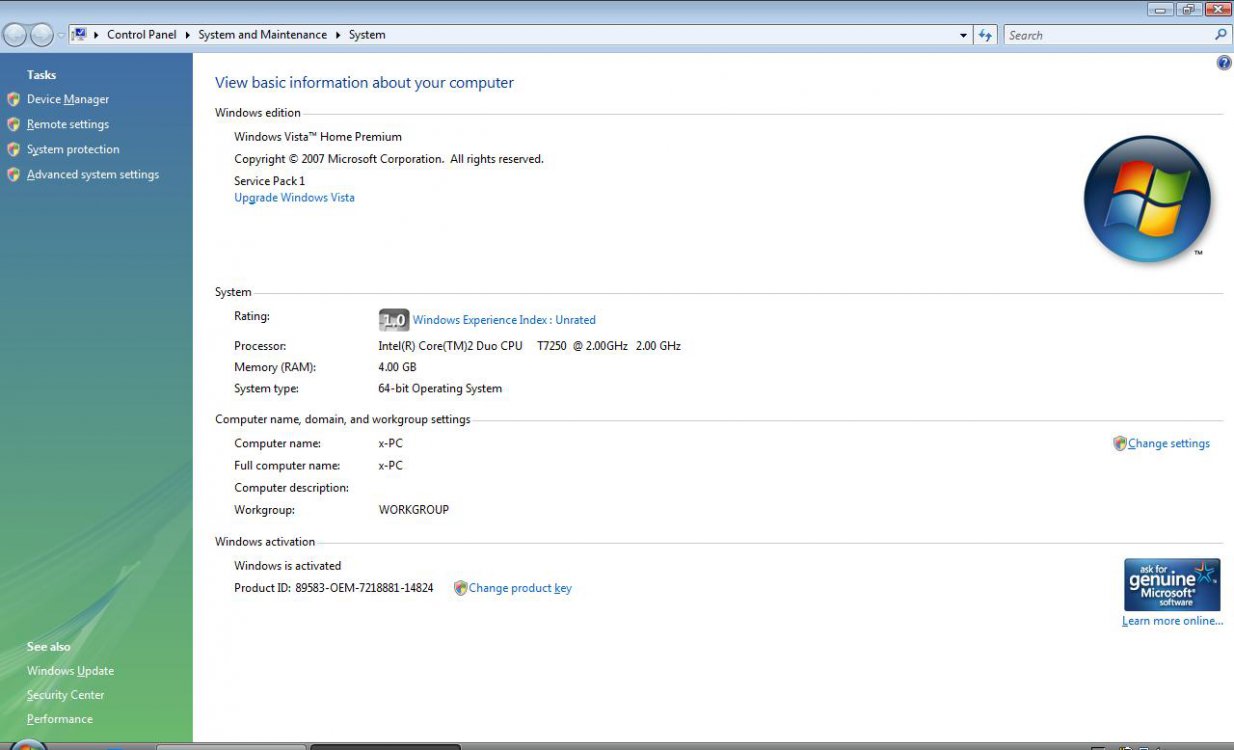Open the recent pages dropdown beside Forward
This screenshot has width=1234, height=750.
61,35
